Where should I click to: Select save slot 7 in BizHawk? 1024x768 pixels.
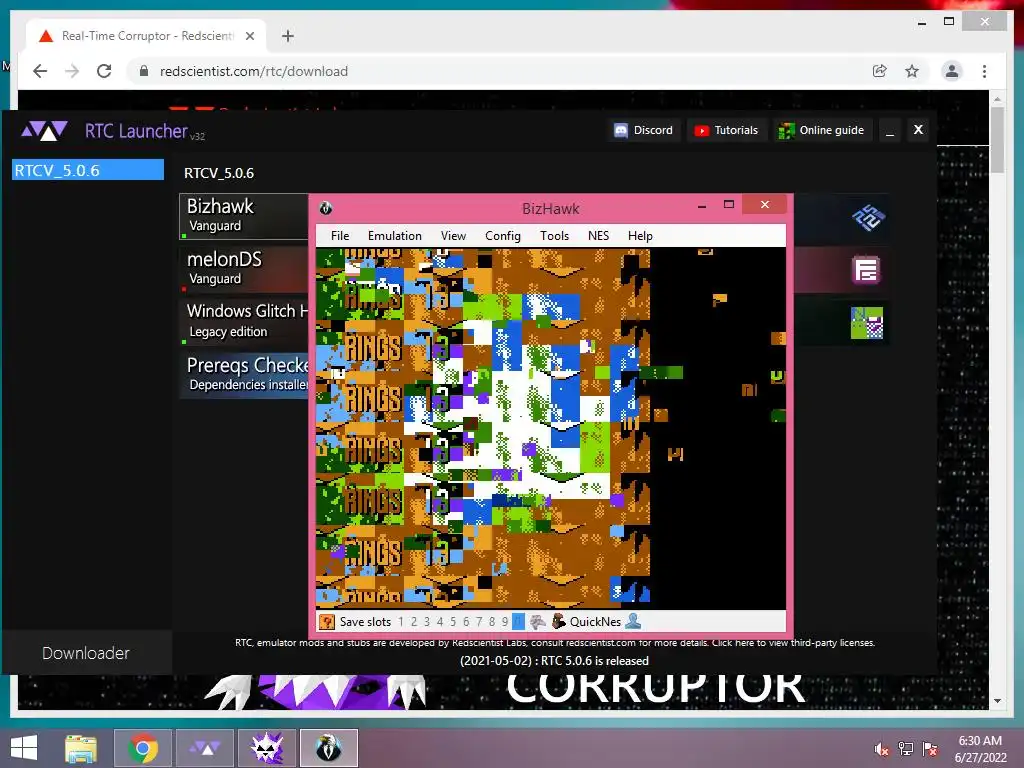[479, 622]
